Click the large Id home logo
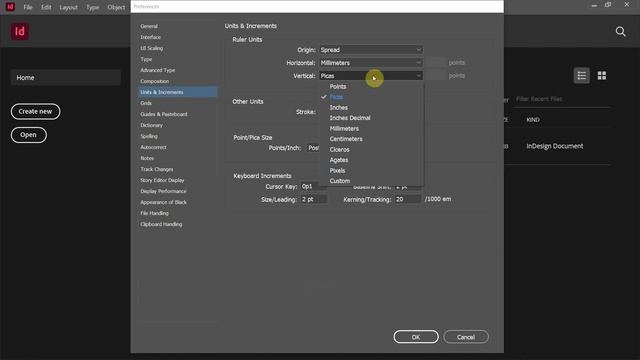Image resolution: width=640 pixels, height=360 pixels. (x=20, y=31)
